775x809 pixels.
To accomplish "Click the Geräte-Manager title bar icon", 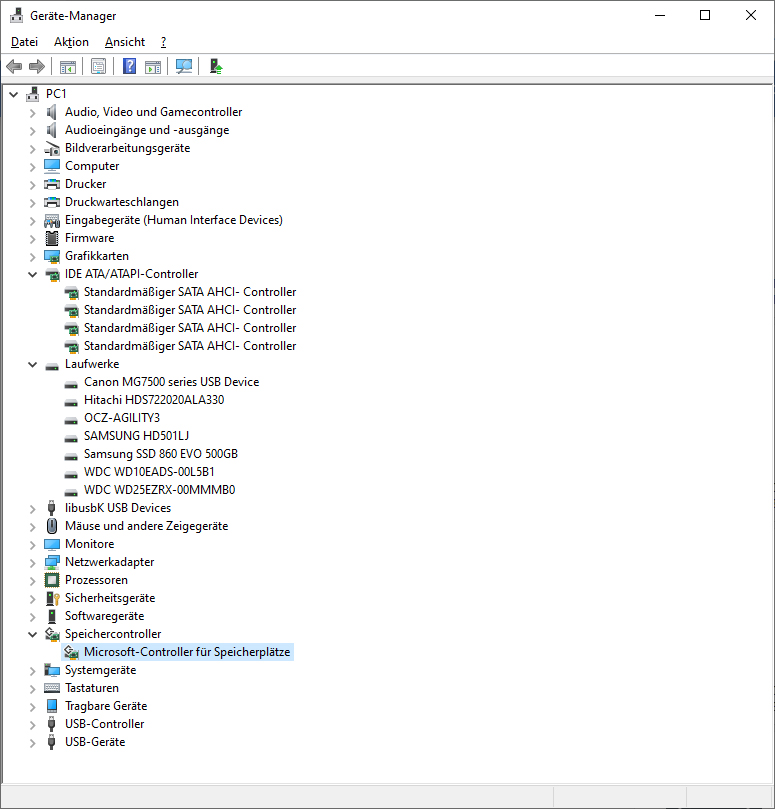I will click(x=17, y=15).
